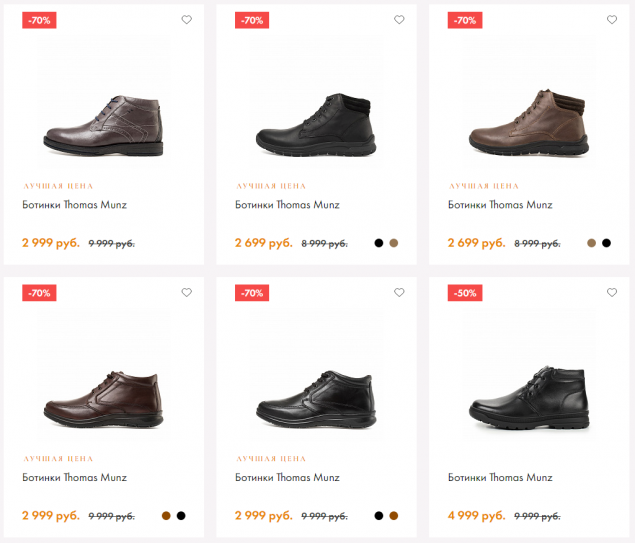Image resolution: width=635 pixels, height=543 pixels.
Task: Pick black swatch on brown knit-collar boot card
Action: 606,243
